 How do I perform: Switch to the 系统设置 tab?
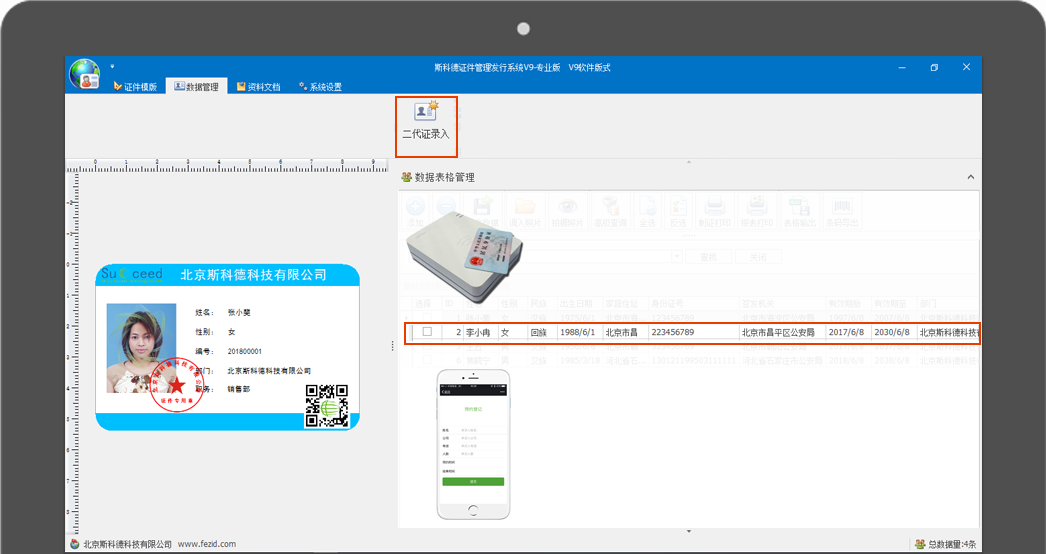320,87
